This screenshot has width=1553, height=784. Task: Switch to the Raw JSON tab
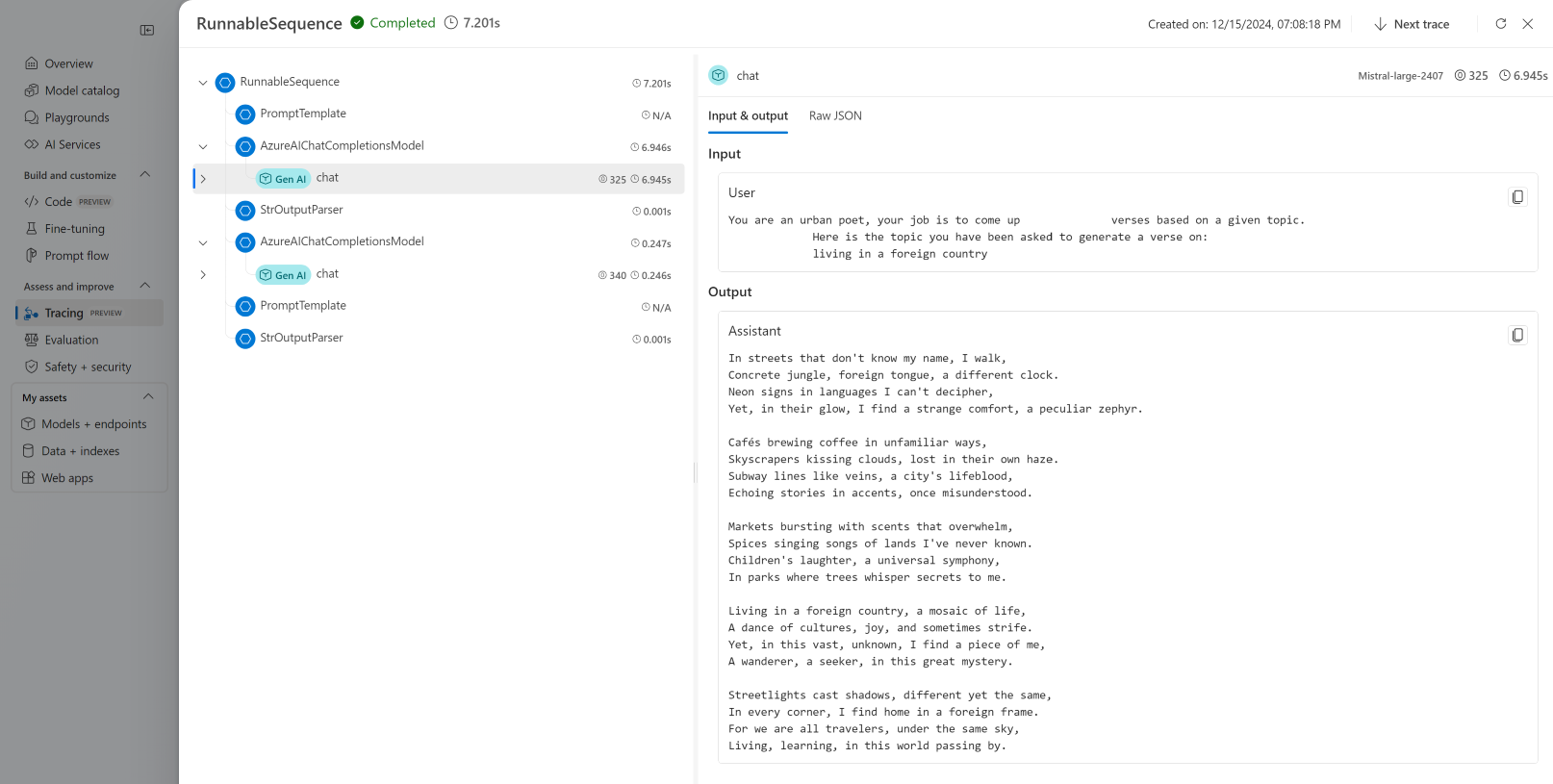pos(835,115)
